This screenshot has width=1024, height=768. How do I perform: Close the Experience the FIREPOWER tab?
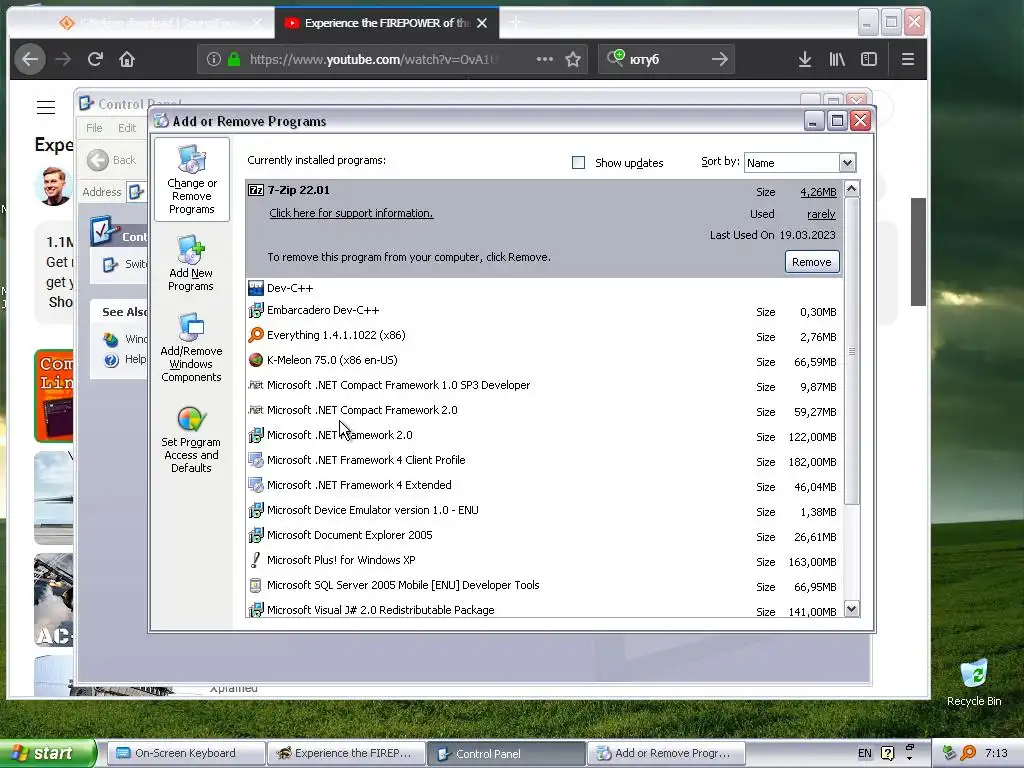coord(482,23)
